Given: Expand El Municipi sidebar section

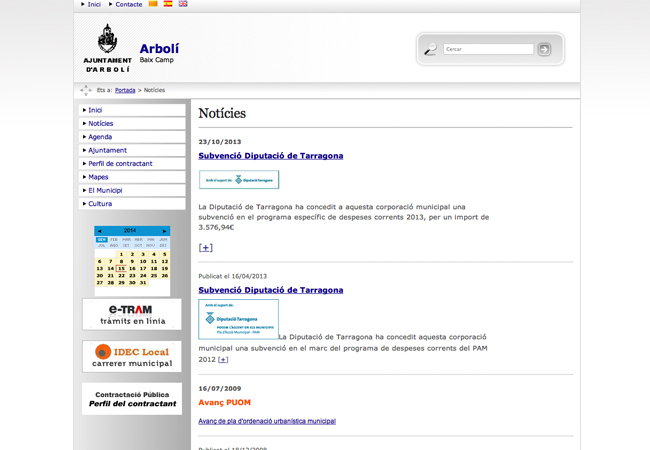Looking at the screenshot, I should (x=105, y=190).
